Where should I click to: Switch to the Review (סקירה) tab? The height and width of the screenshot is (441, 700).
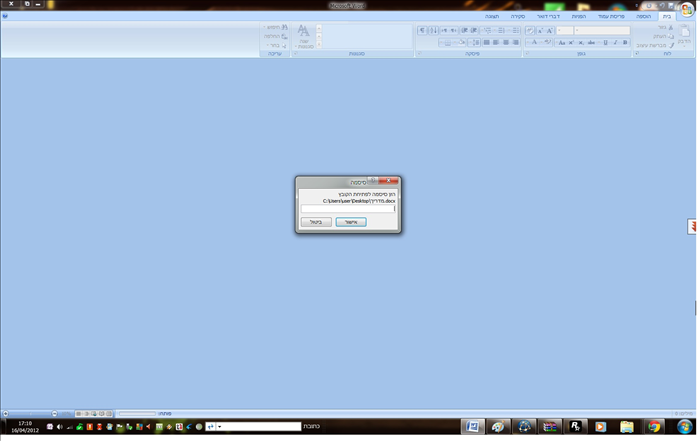518,16
